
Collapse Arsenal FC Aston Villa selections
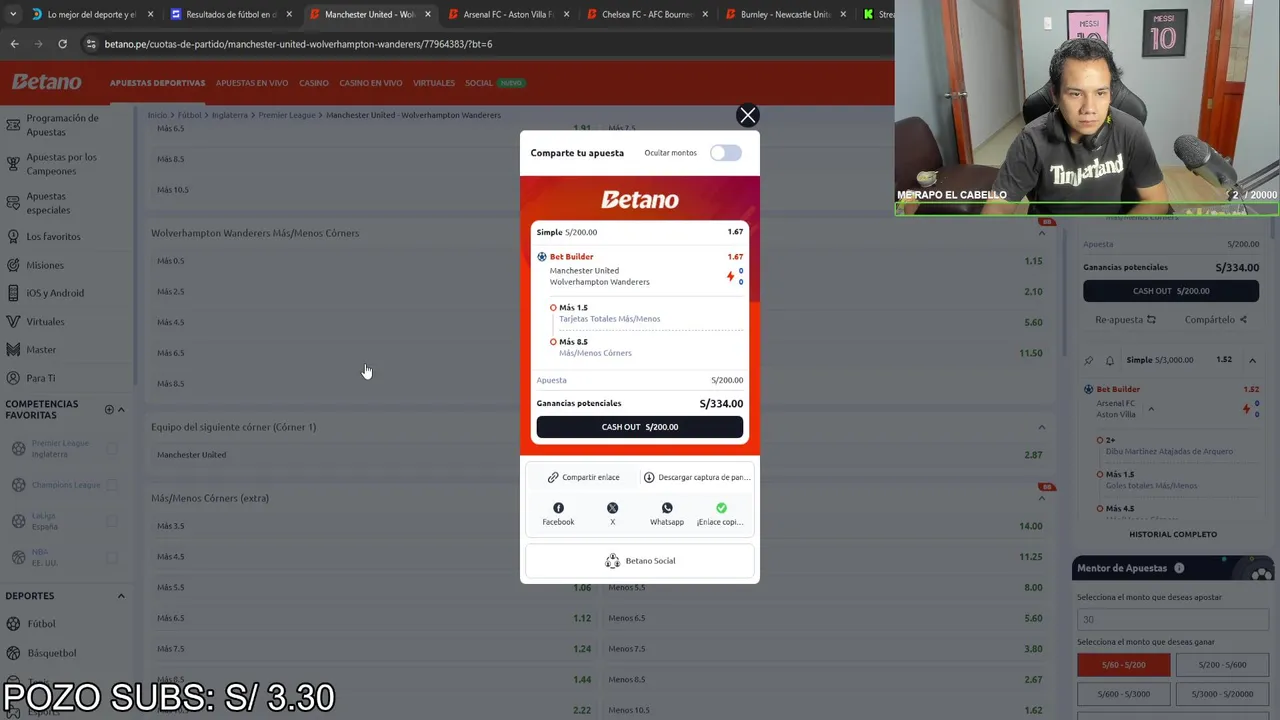1151,409
